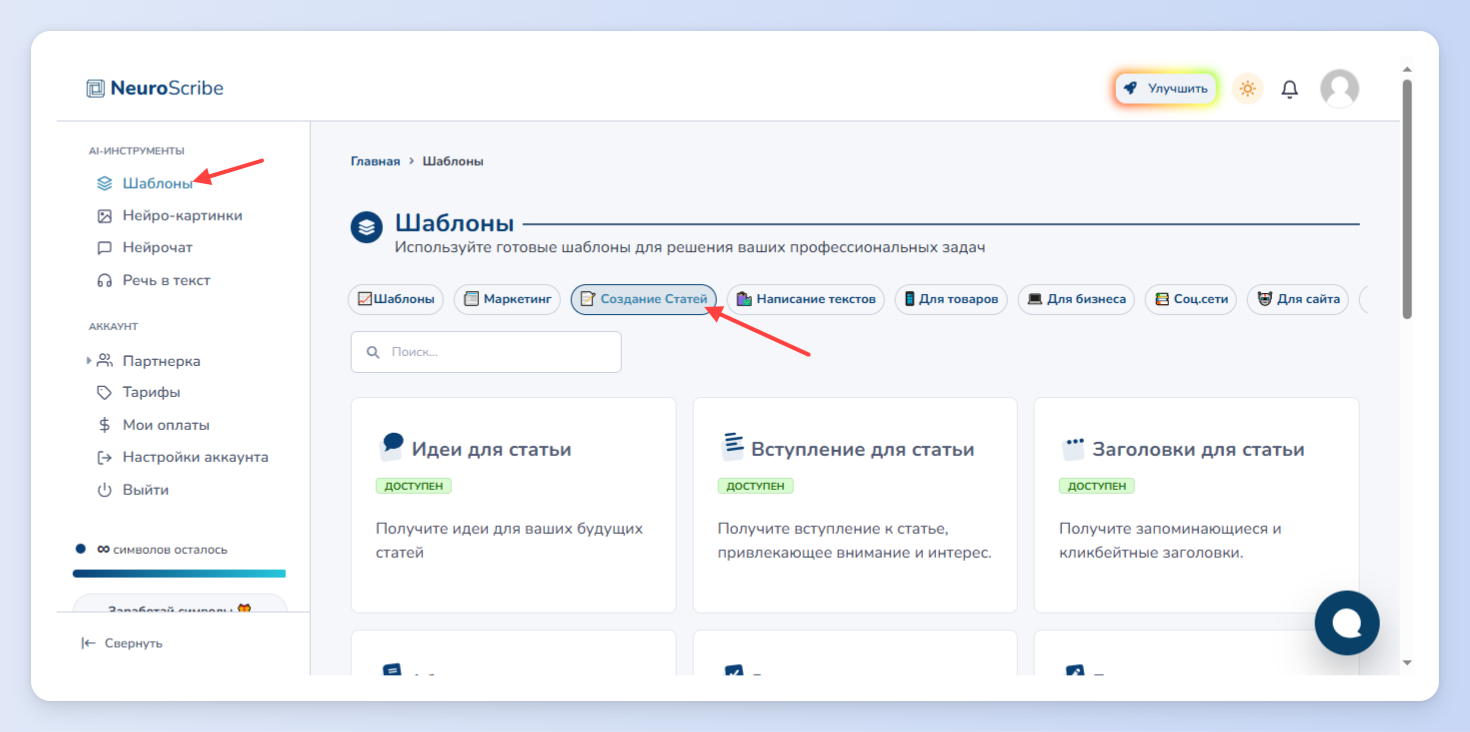The width and height of the screenshot is (1470, 732).
Task: Click the headphones icon for Речь в текст
Action: pos(104,281)
